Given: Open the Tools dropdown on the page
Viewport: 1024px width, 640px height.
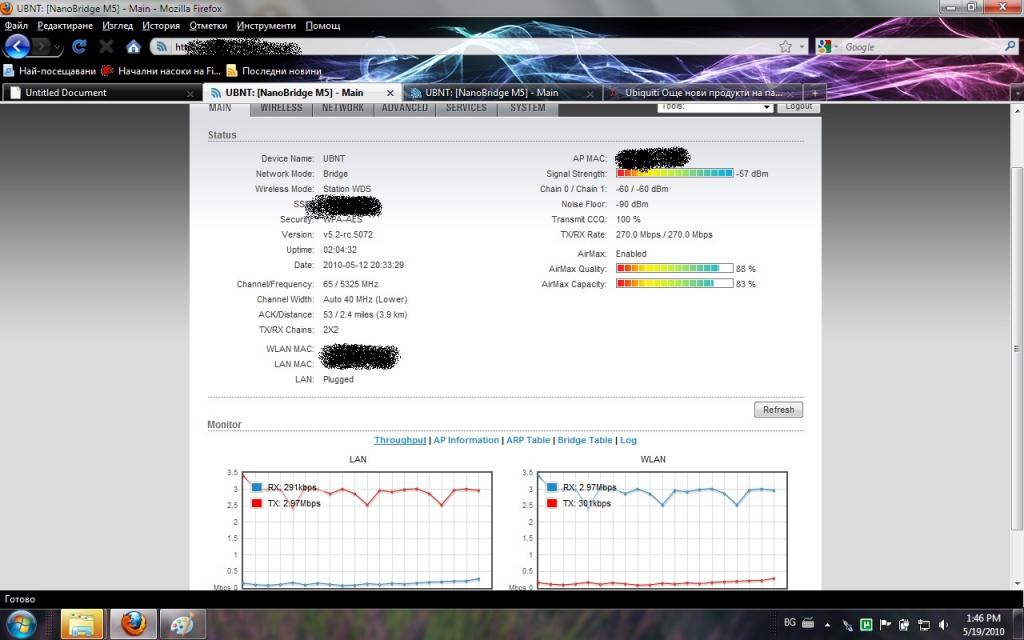Looking at the screenshot, I should (715, 107).
